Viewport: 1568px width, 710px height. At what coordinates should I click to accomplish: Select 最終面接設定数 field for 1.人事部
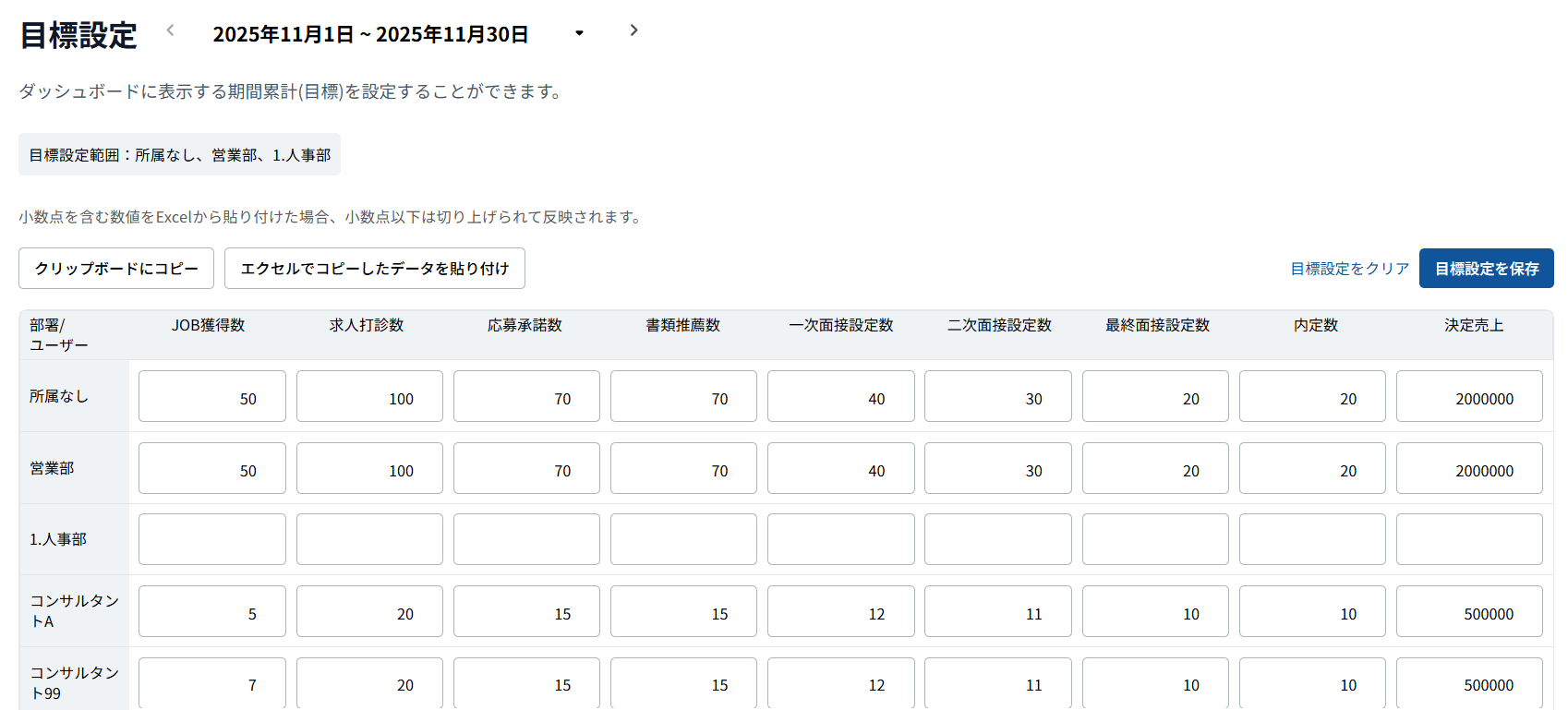(x=1155, y=540)
